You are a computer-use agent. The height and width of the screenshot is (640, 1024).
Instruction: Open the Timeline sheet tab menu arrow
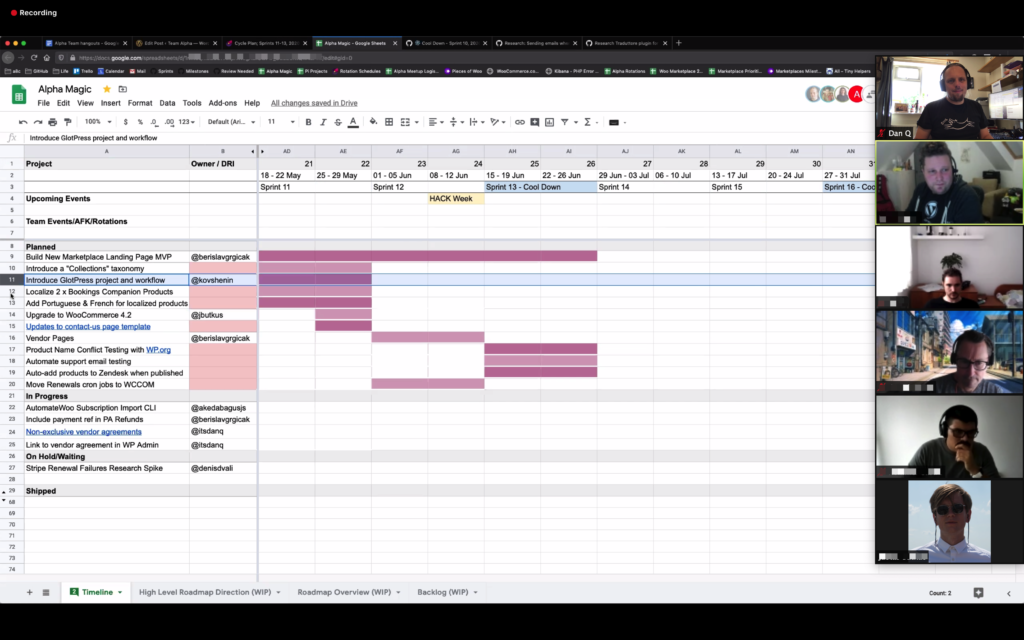[x=117, y=591]
